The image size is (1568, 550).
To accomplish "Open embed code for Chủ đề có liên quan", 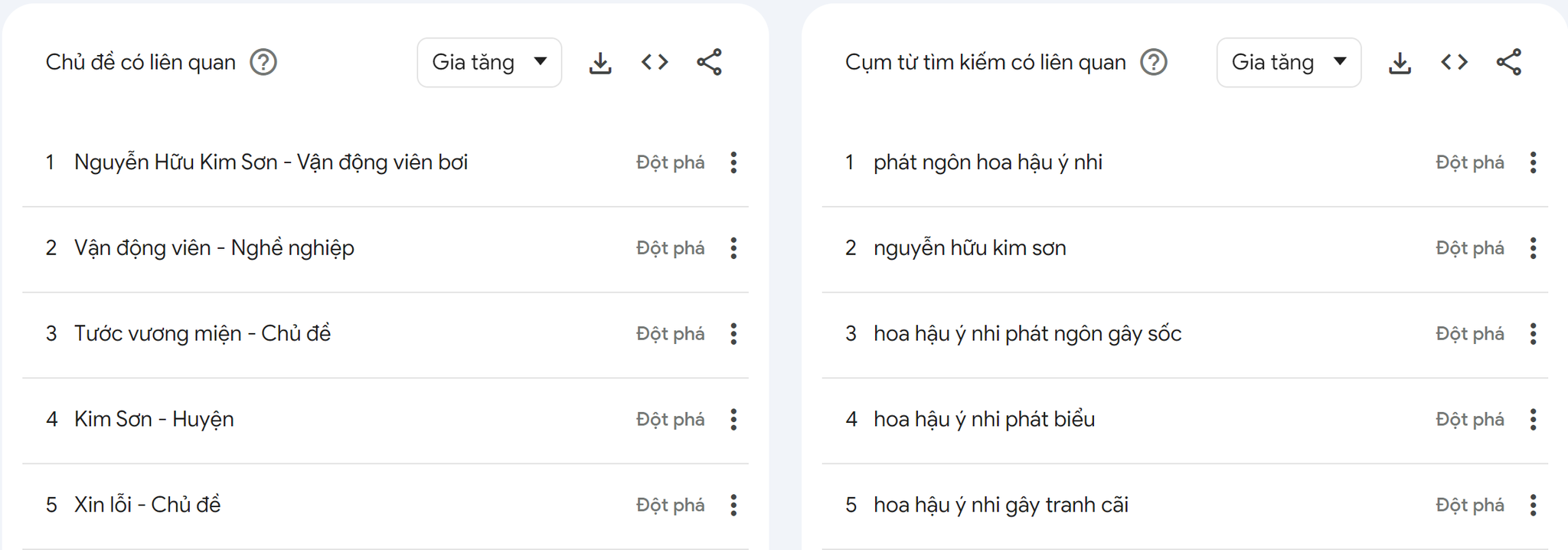I will [x=655, y=62].
